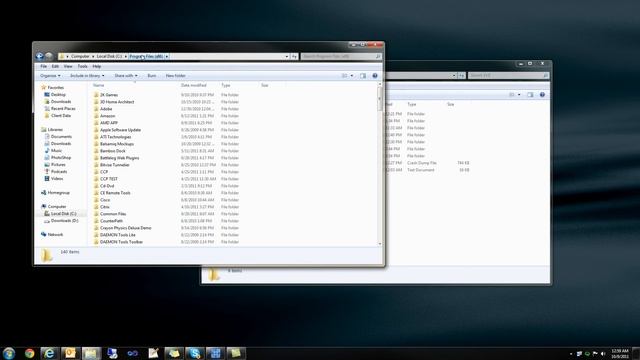Expand arrow after Program Files (x86) breadcrumb

coord(167,56)
